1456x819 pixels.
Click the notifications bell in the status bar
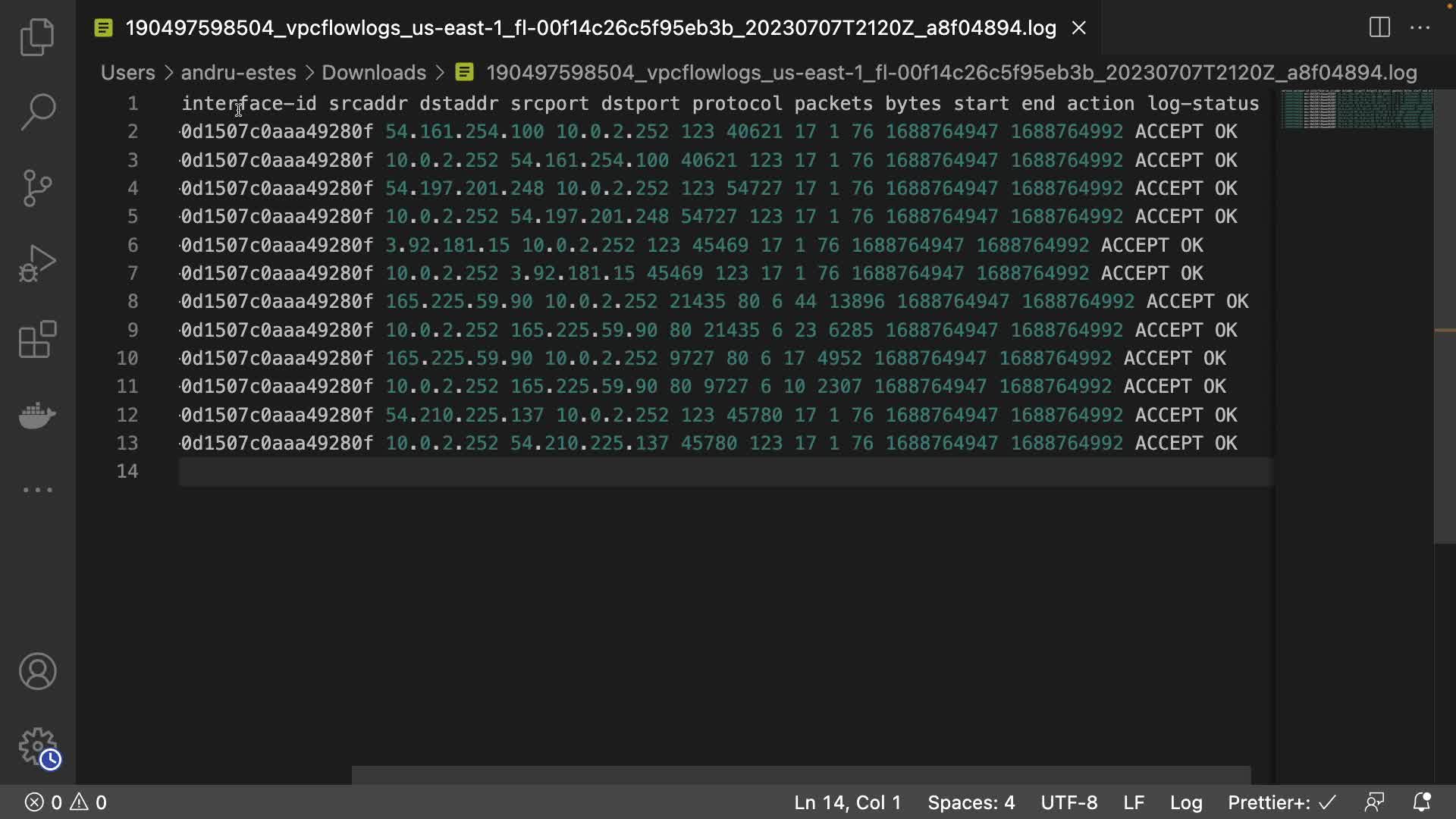pyautogui.click(x=1422, y=802)
